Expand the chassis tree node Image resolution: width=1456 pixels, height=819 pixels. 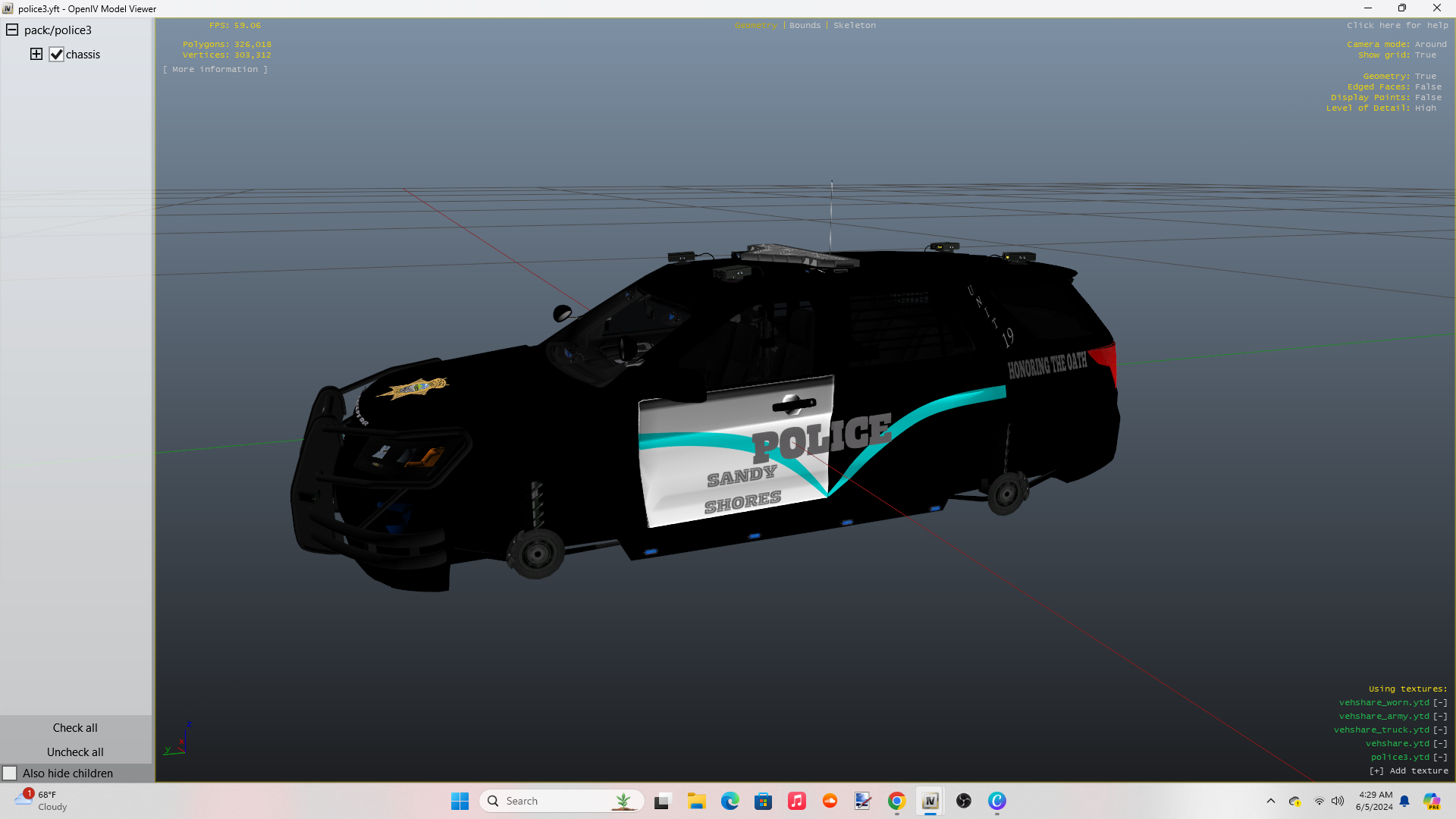(x=36, y=54)
